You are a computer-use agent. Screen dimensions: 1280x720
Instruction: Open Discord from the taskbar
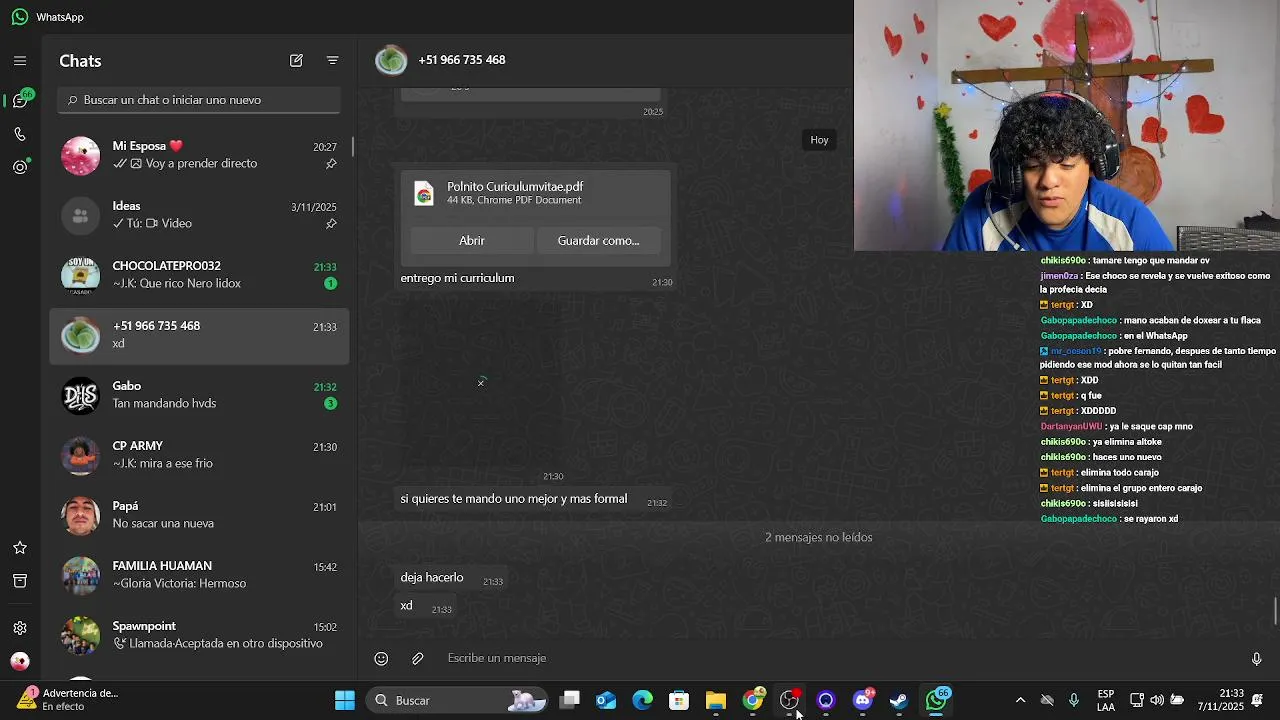point(863,700)
